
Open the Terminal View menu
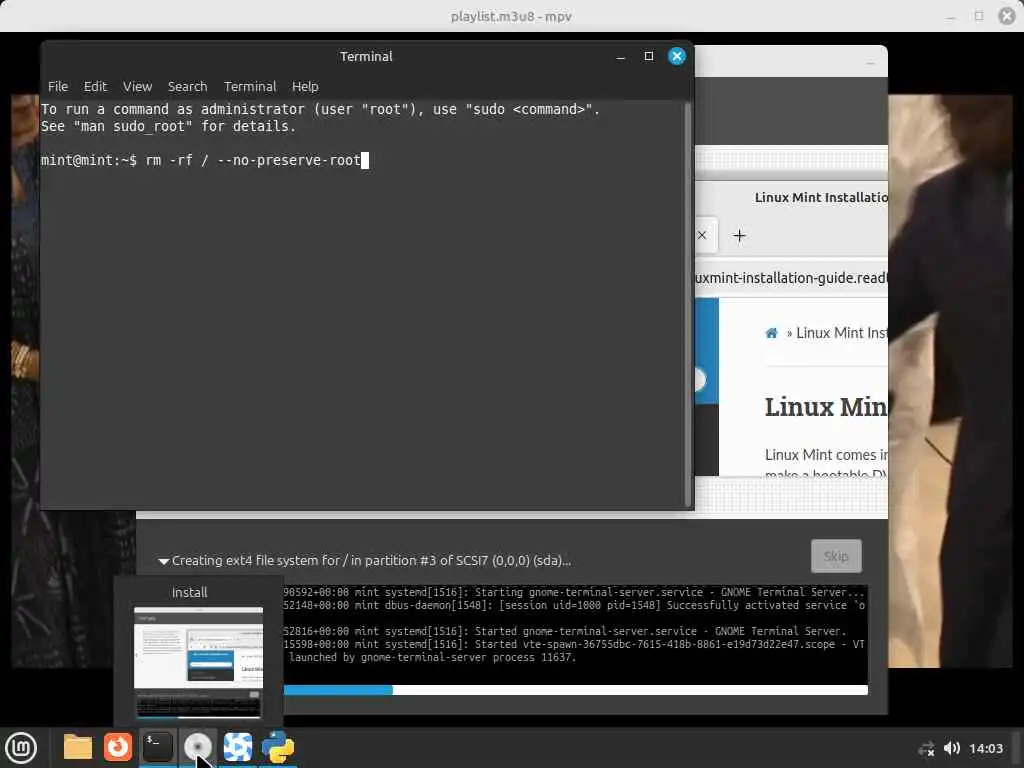coord(137,86)
